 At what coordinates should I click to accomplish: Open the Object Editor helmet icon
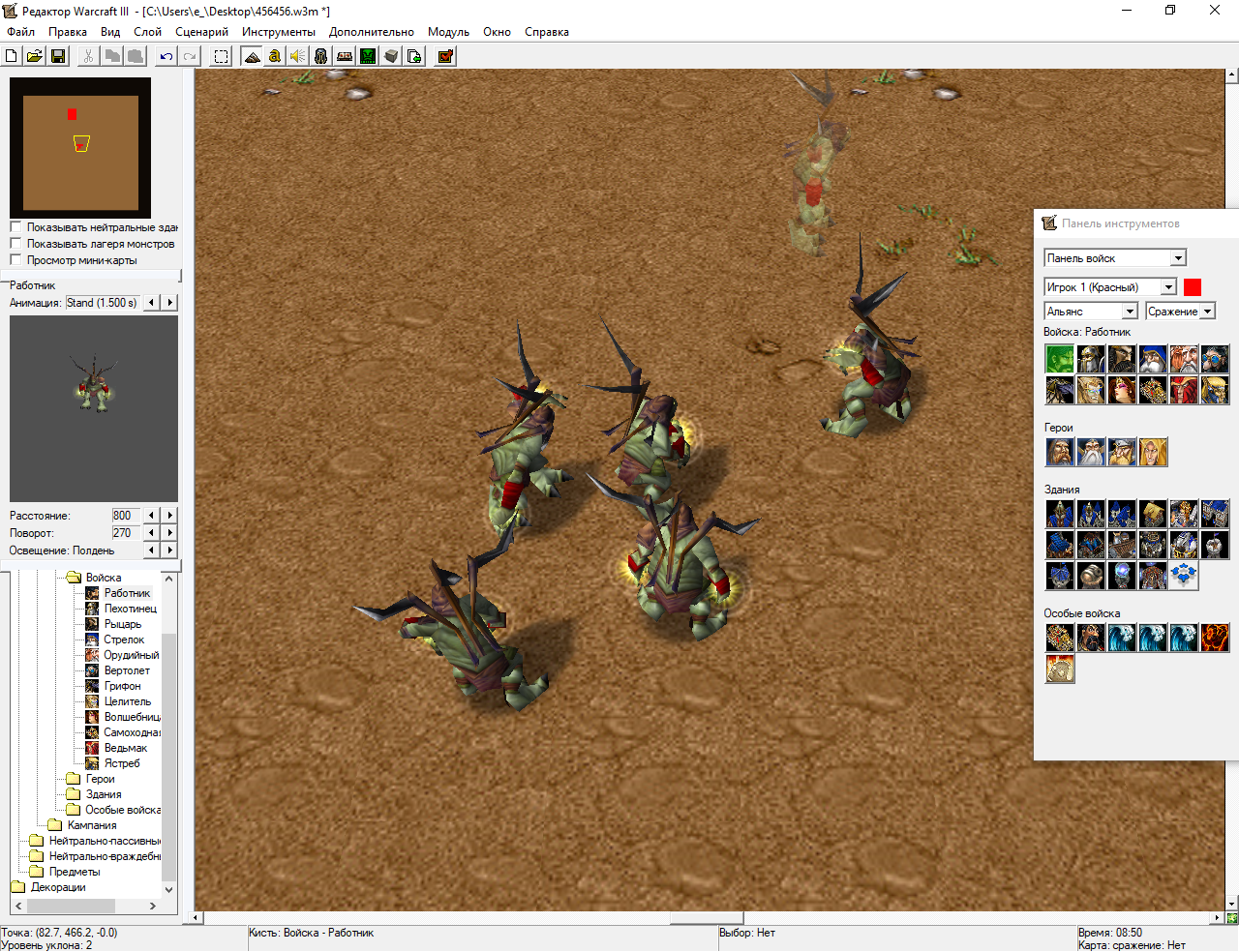click(321, 56)
